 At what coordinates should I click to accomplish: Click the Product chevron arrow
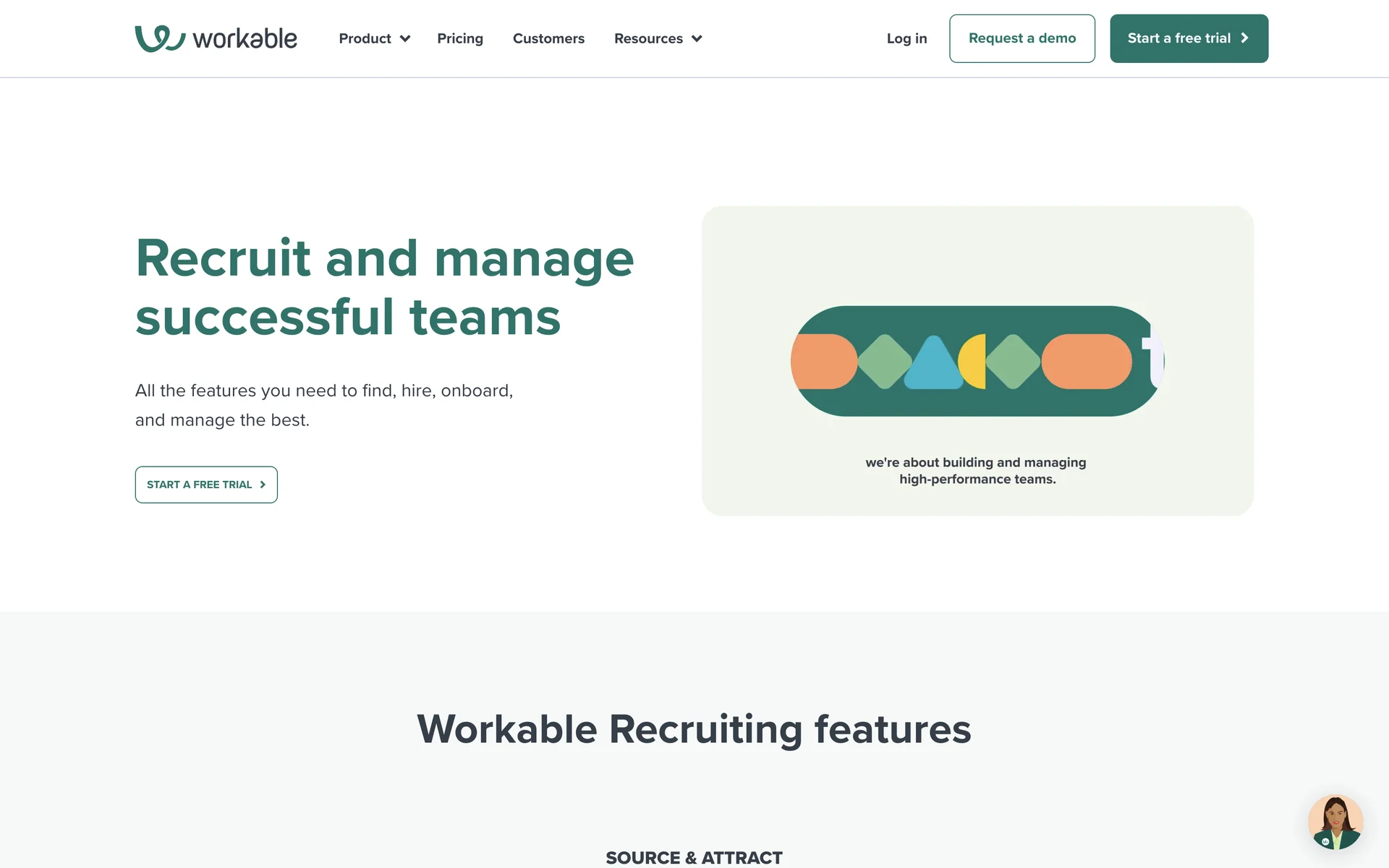[405, 38]
